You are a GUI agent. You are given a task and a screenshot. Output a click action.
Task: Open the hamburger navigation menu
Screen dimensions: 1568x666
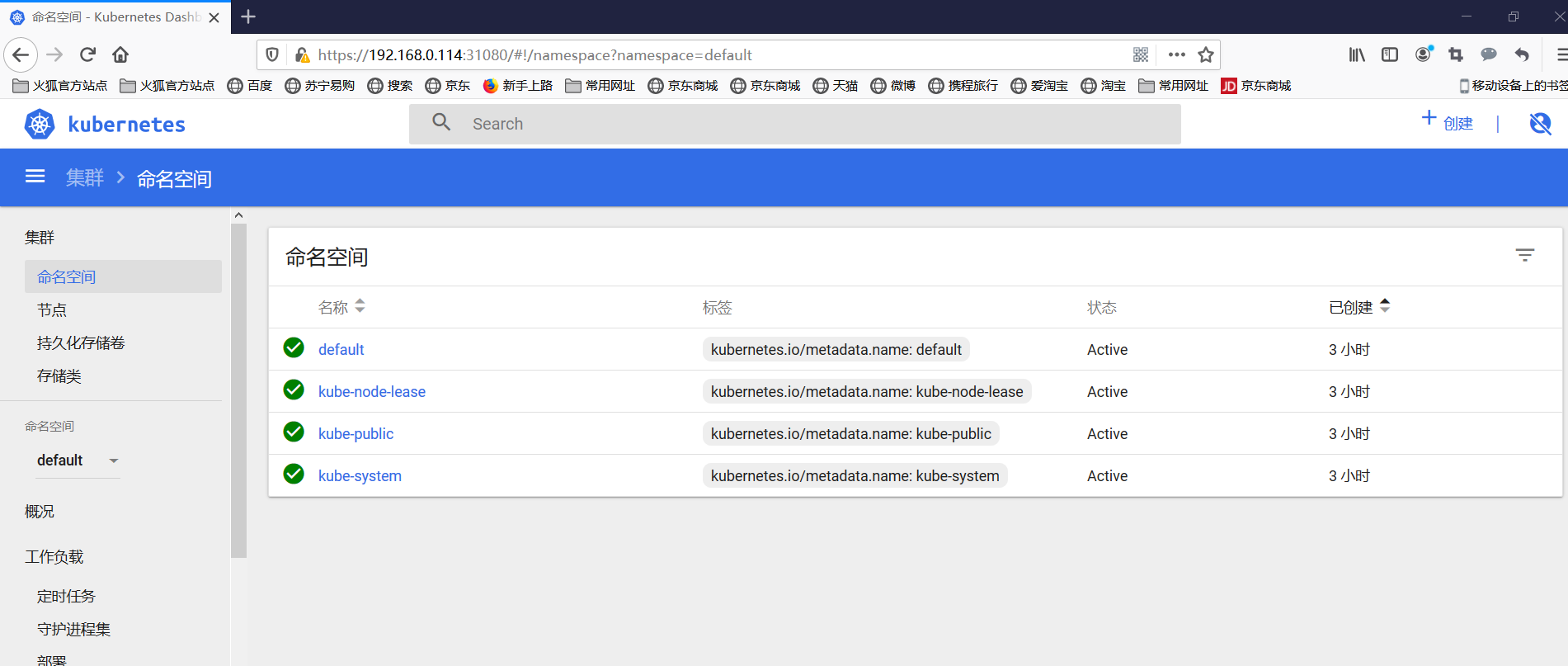35,177
